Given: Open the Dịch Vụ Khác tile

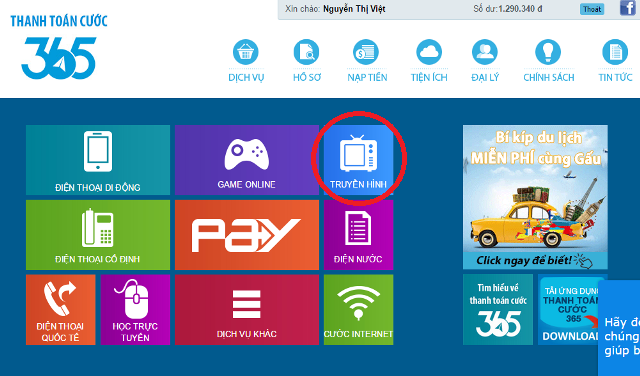Looking at the screenshot, I should pos(247,309).
